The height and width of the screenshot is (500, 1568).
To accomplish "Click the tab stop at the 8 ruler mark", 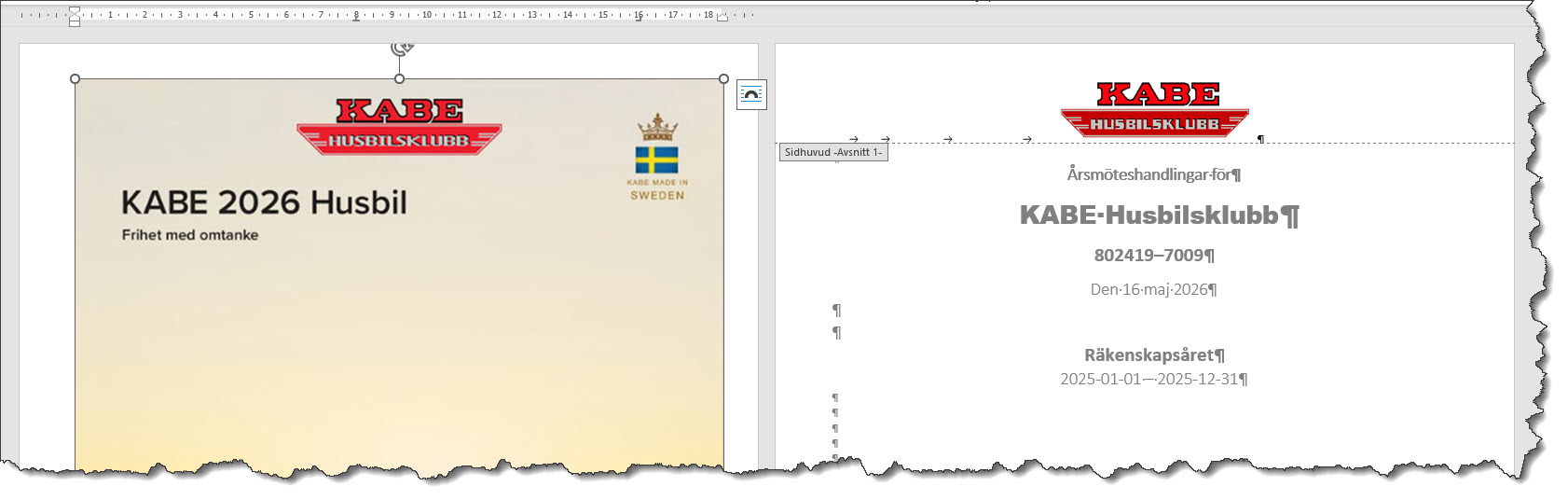I will click(x=356, y=19).
